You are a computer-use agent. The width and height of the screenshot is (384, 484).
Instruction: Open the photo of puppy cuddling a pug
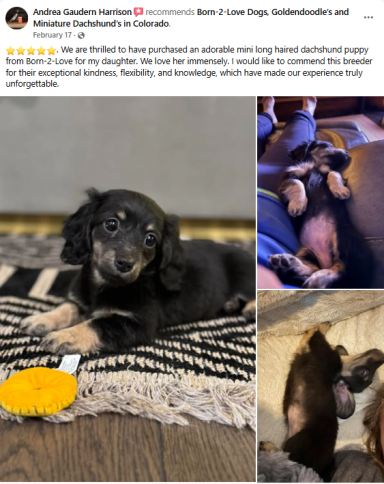(x=321, y=386)
